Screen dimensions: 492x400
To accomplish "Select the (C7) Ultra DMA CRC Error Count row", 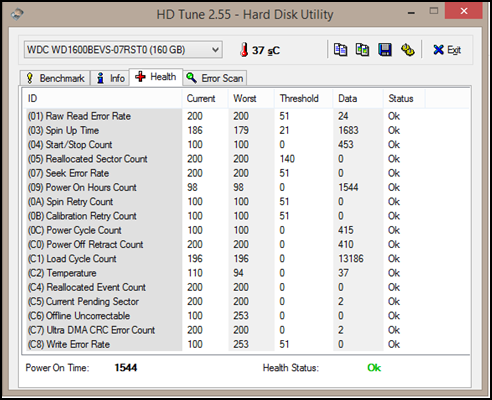I will [x=247, y=330].
